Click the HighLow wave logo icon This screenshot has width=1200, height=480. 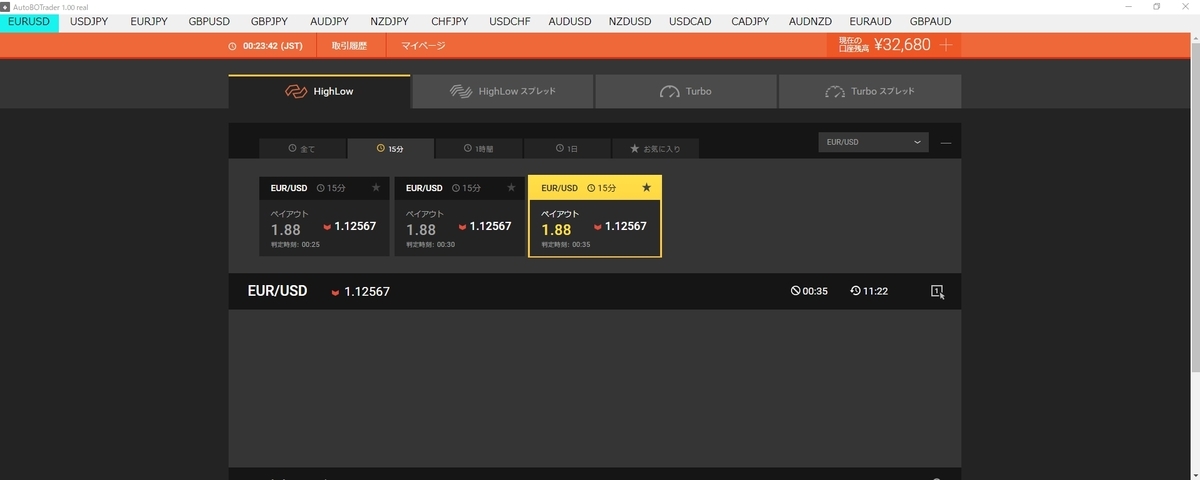tap(295, 91)
